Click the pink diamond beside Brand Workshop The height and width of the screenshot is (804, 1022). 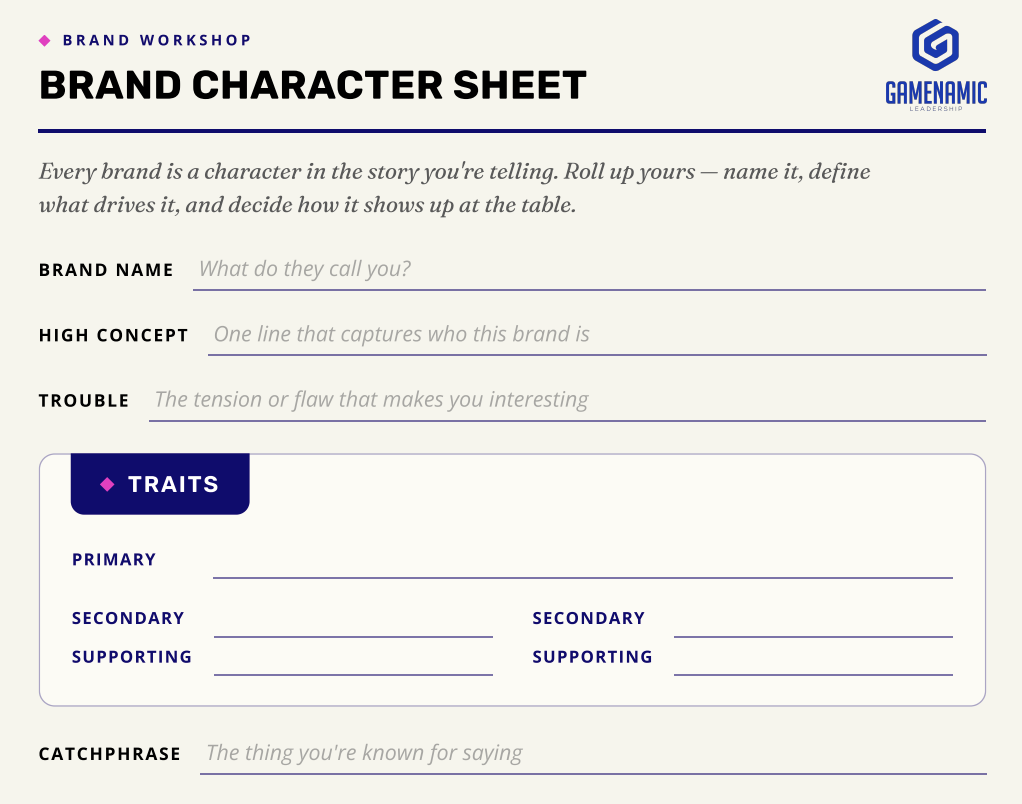45,40
